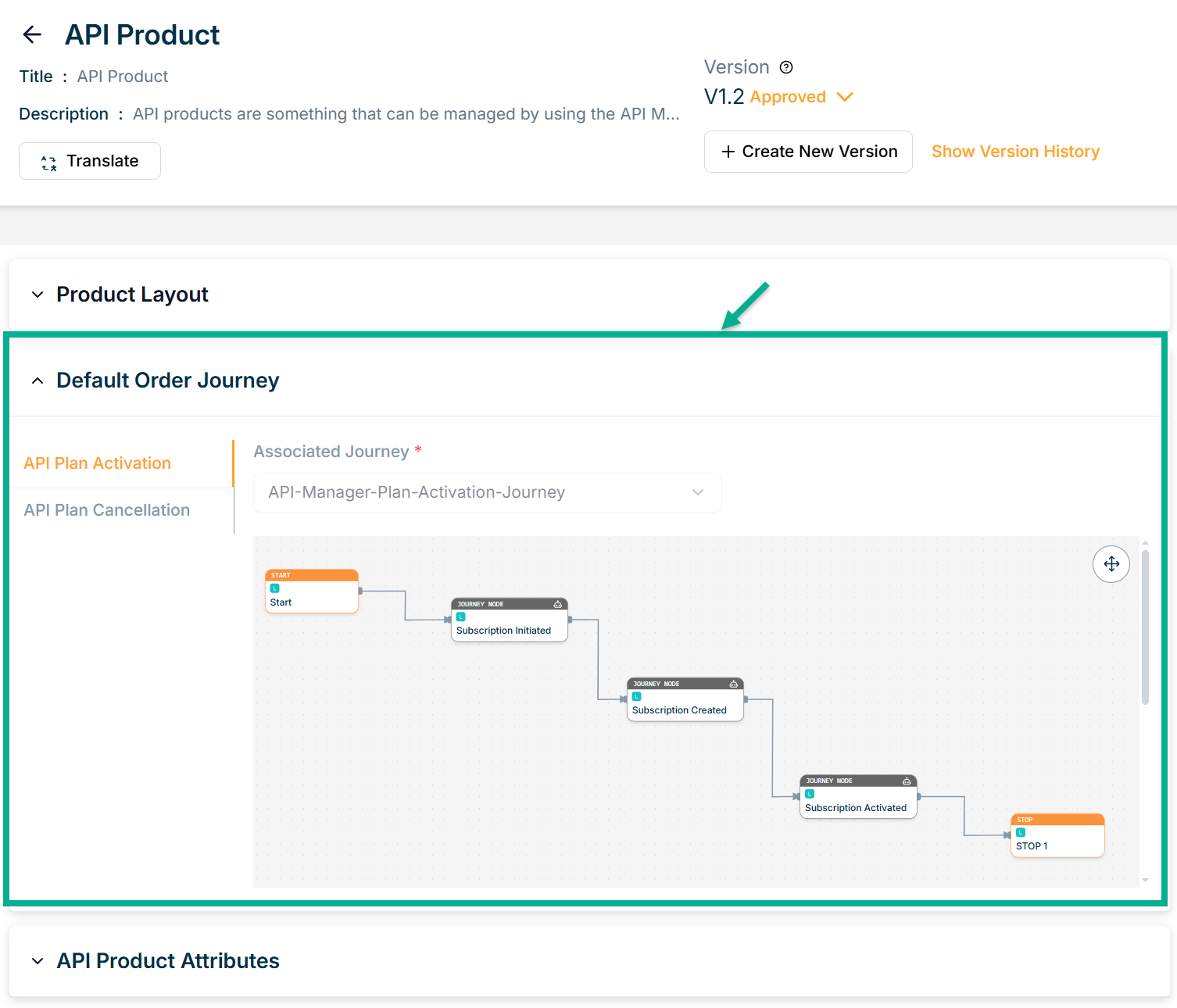Click Create New Version button
This screenshot has width=1177, height=1008.
pyautogui.click(x=808, y=152)
